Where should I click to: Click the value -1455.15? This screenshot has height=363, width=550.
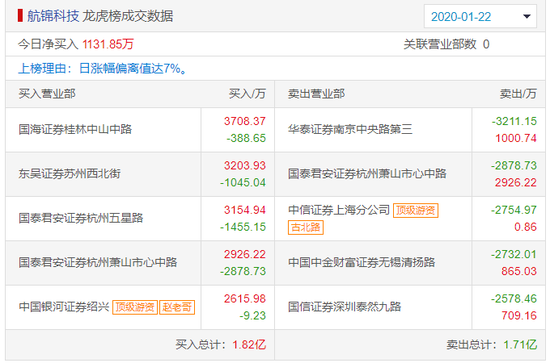(243, 227)
